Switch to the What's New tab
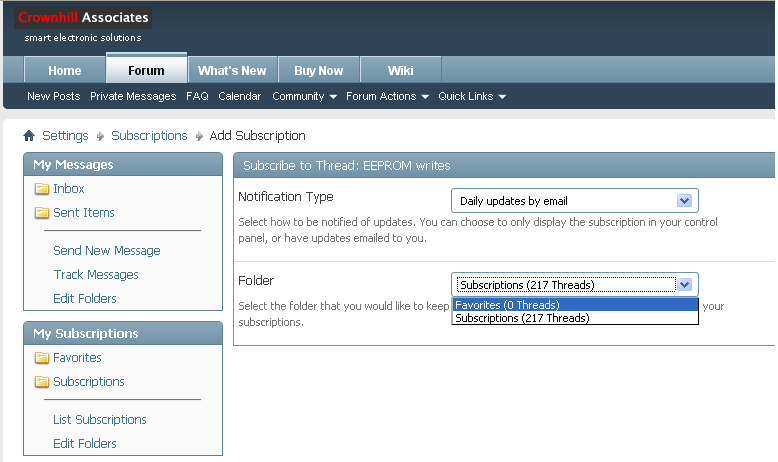This screenshot has width=778, height=462. pos(232,71)
